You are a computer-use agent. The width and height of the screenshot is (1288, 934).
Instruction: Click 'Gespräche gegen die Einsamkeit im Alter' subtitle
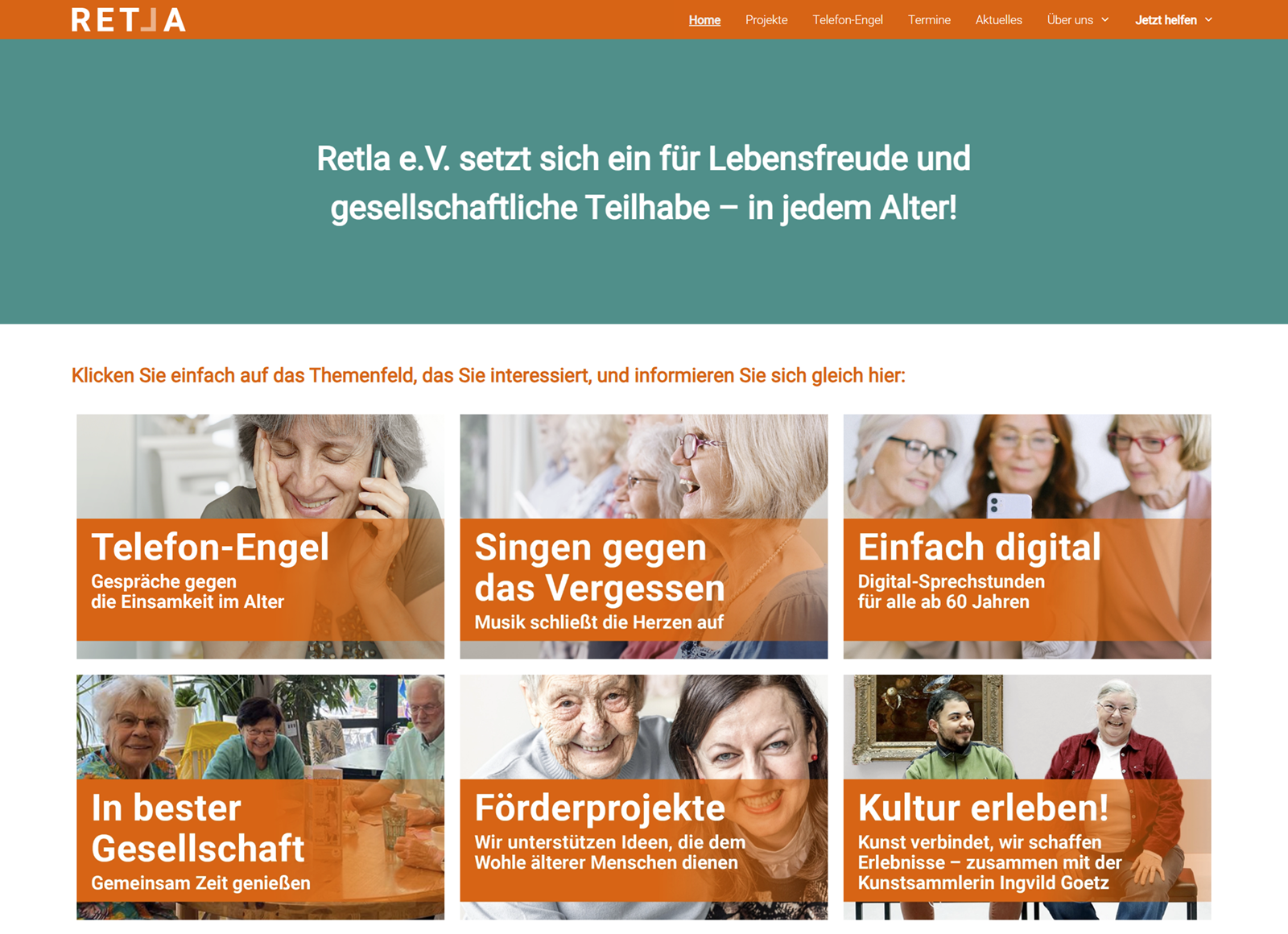pyautogui.click(x=188, y=592)
